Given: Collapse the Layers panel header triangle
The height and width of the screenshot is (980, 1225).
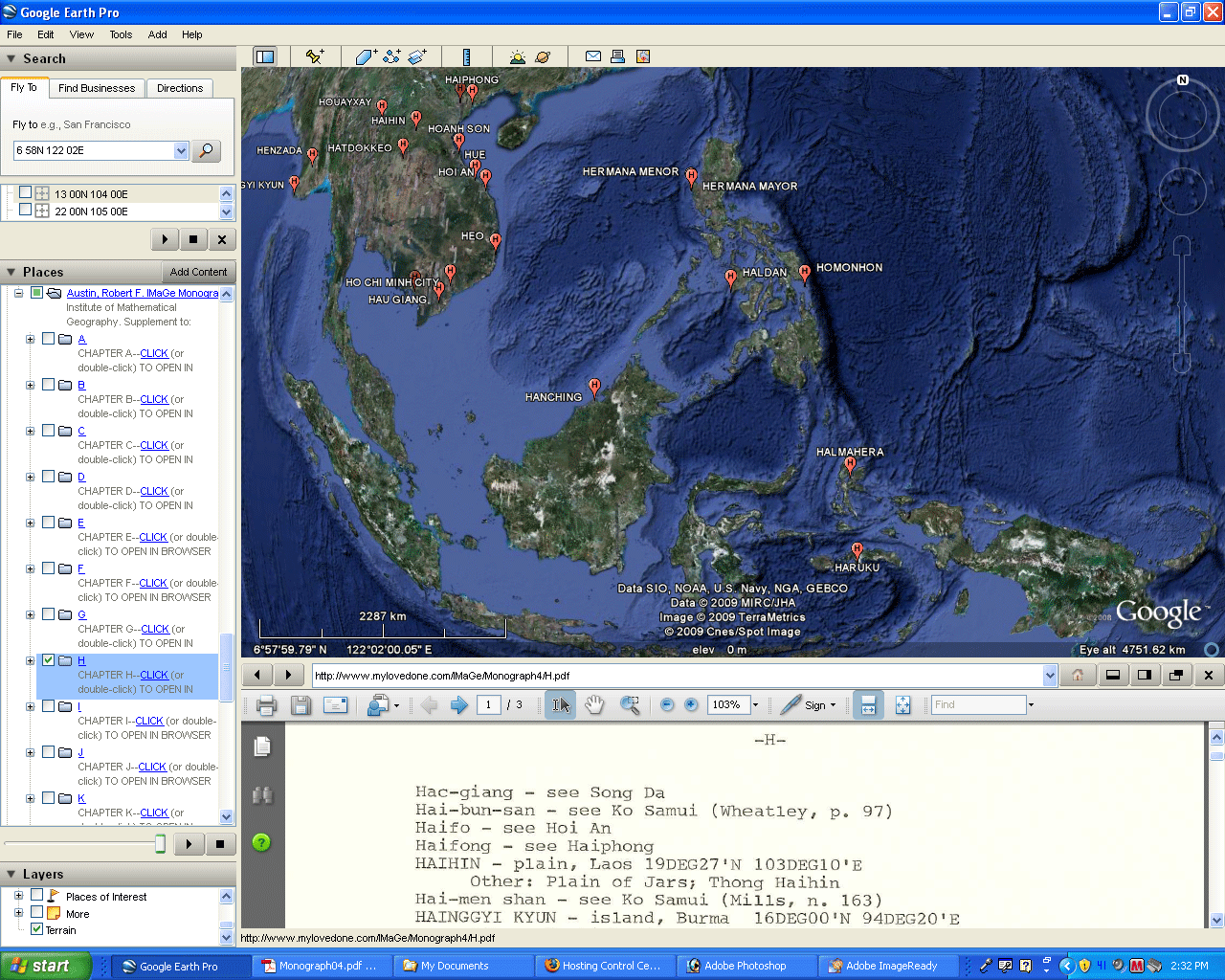Looking at the screenshot, I should coord(11,874).
